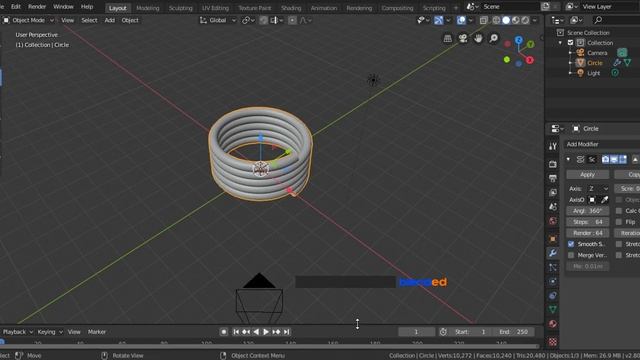Open the Playback dropdown in timeline
640x360 pixels.
click(18, 332)
